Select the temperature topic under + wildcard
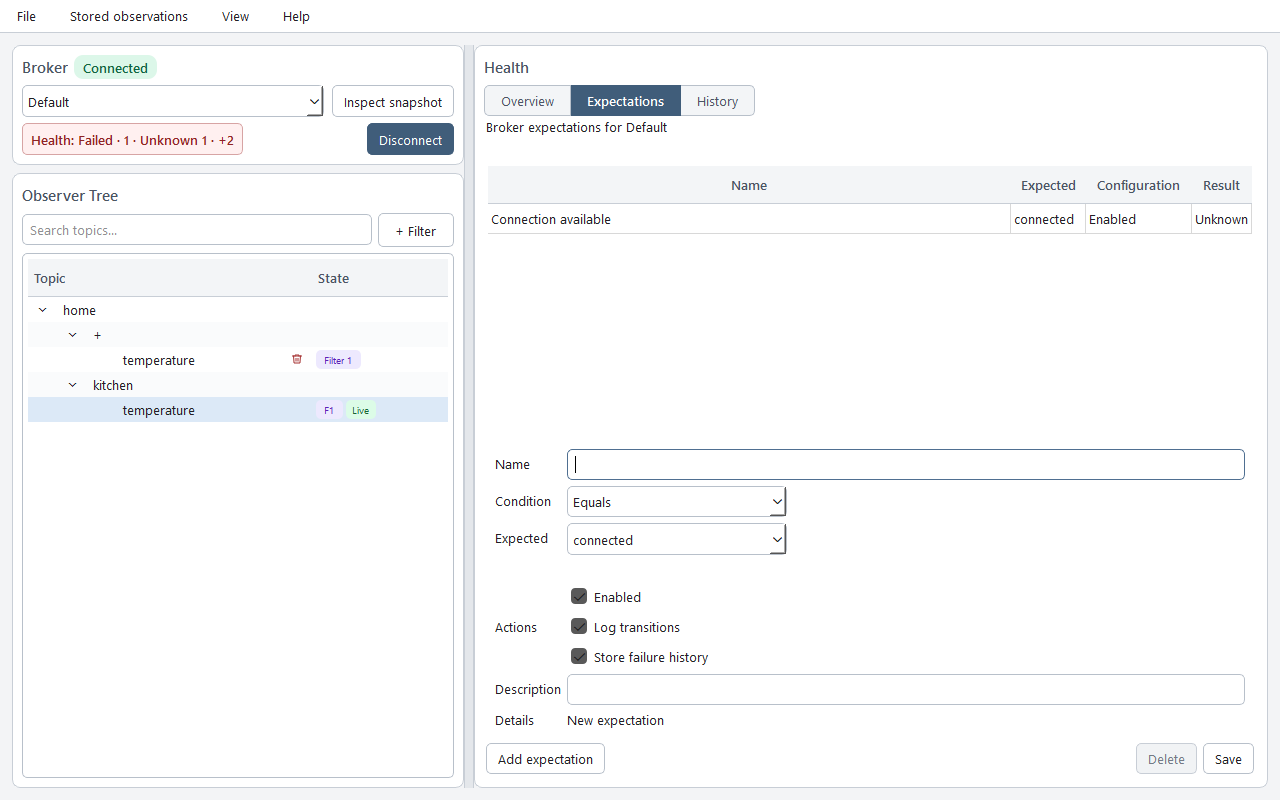Image resolution: width=1280 pixels, height=800 pixels. click(x=238, y=360)
